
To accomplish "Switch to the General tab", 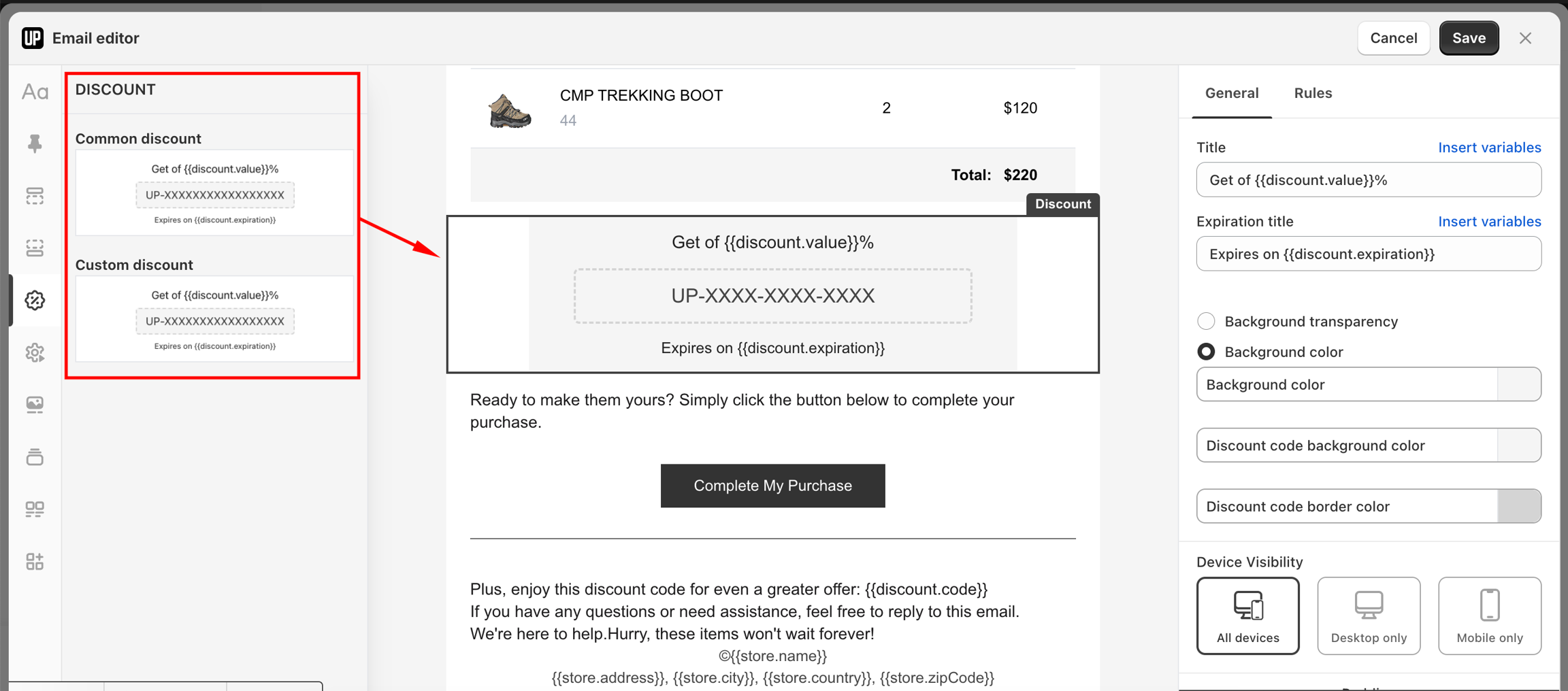I will click(1231, 93).
